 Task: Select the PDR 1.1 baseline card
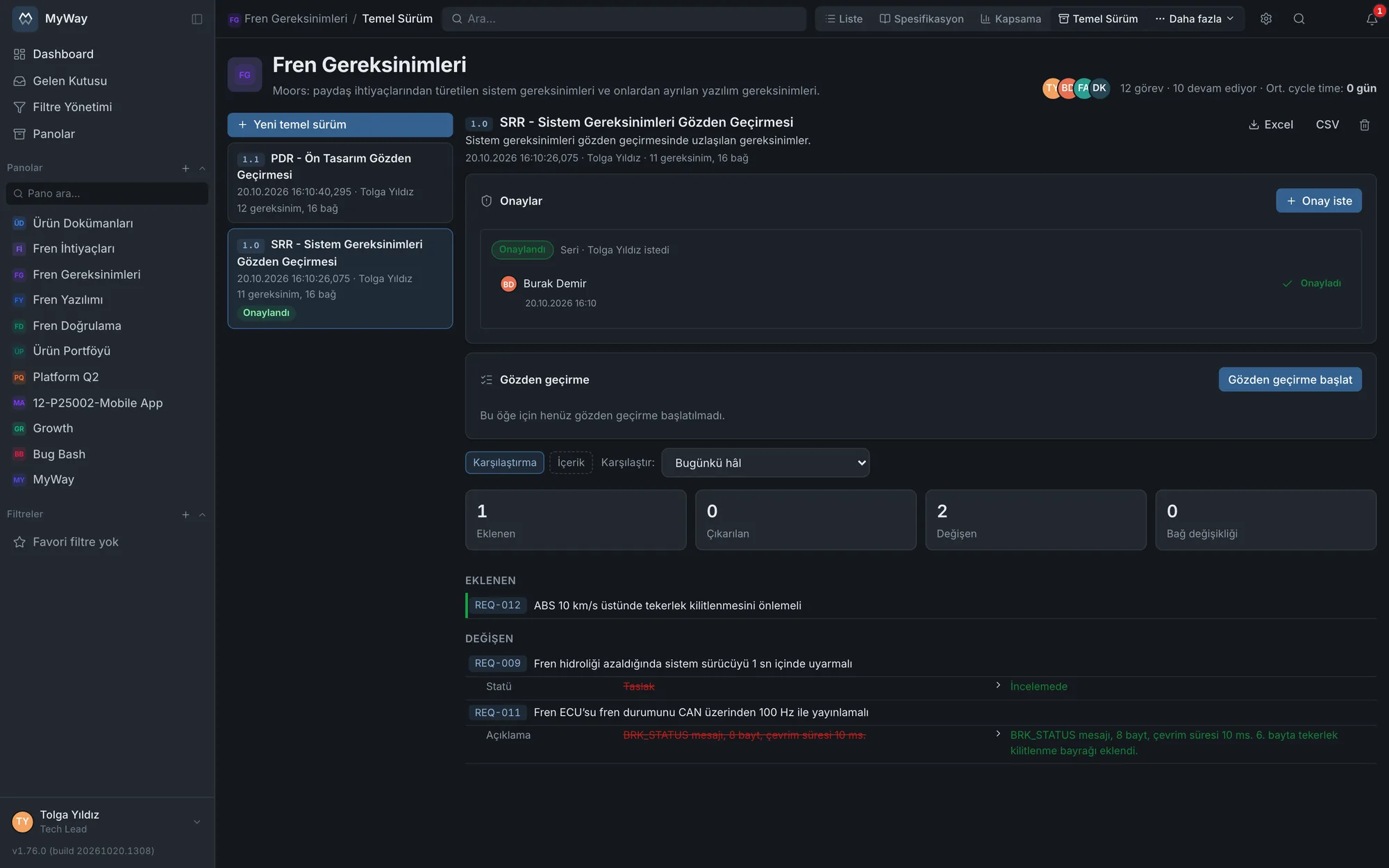(x=340, y=183)
